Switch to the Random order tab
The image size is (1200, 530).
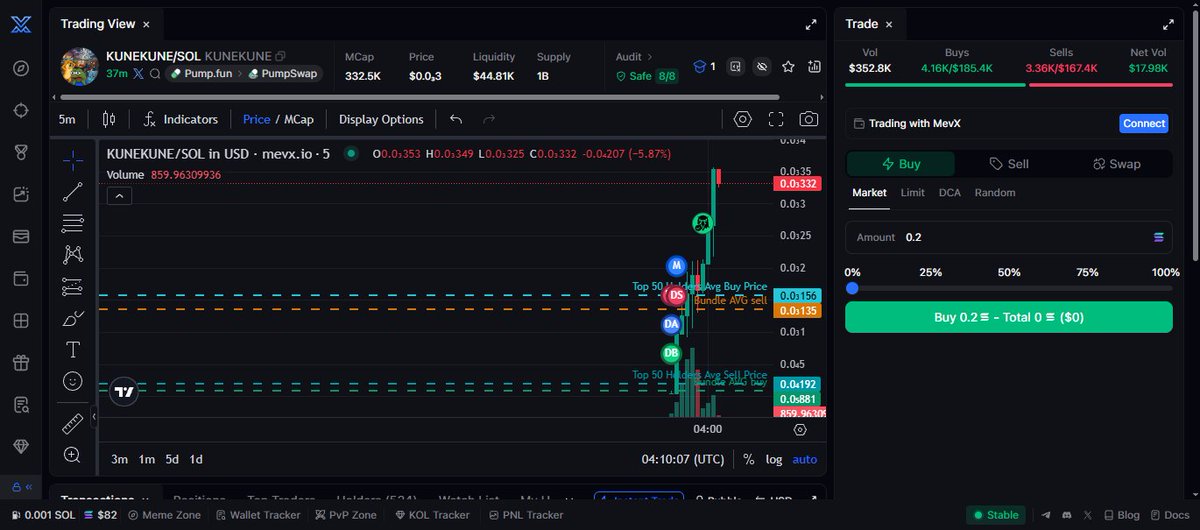(x=995, y=193)
